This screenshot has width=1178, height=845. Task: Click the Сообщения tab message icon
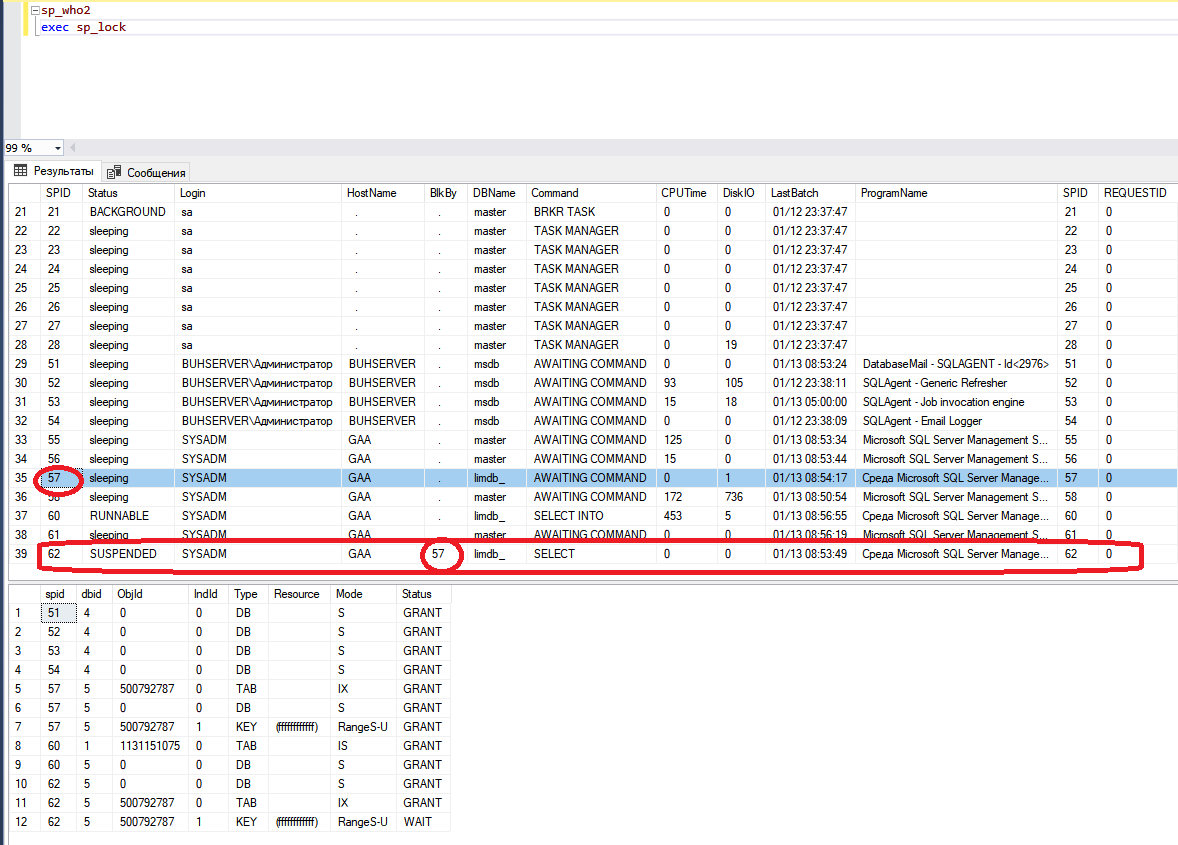coord(115,172)
